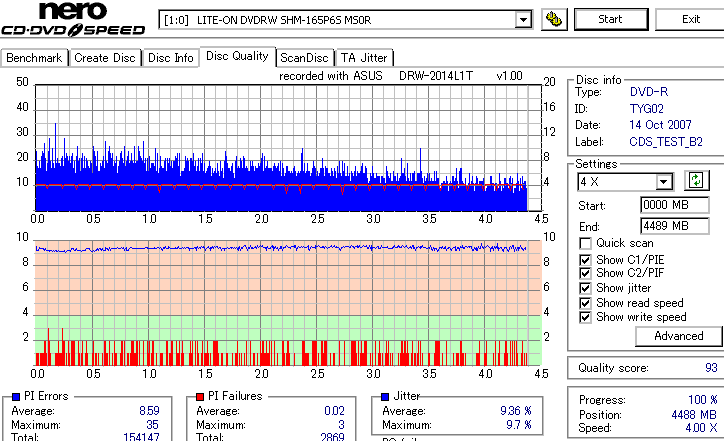Click the green refresh speed icon
Viewport: 724px width, 441px height.
(696, 181)
